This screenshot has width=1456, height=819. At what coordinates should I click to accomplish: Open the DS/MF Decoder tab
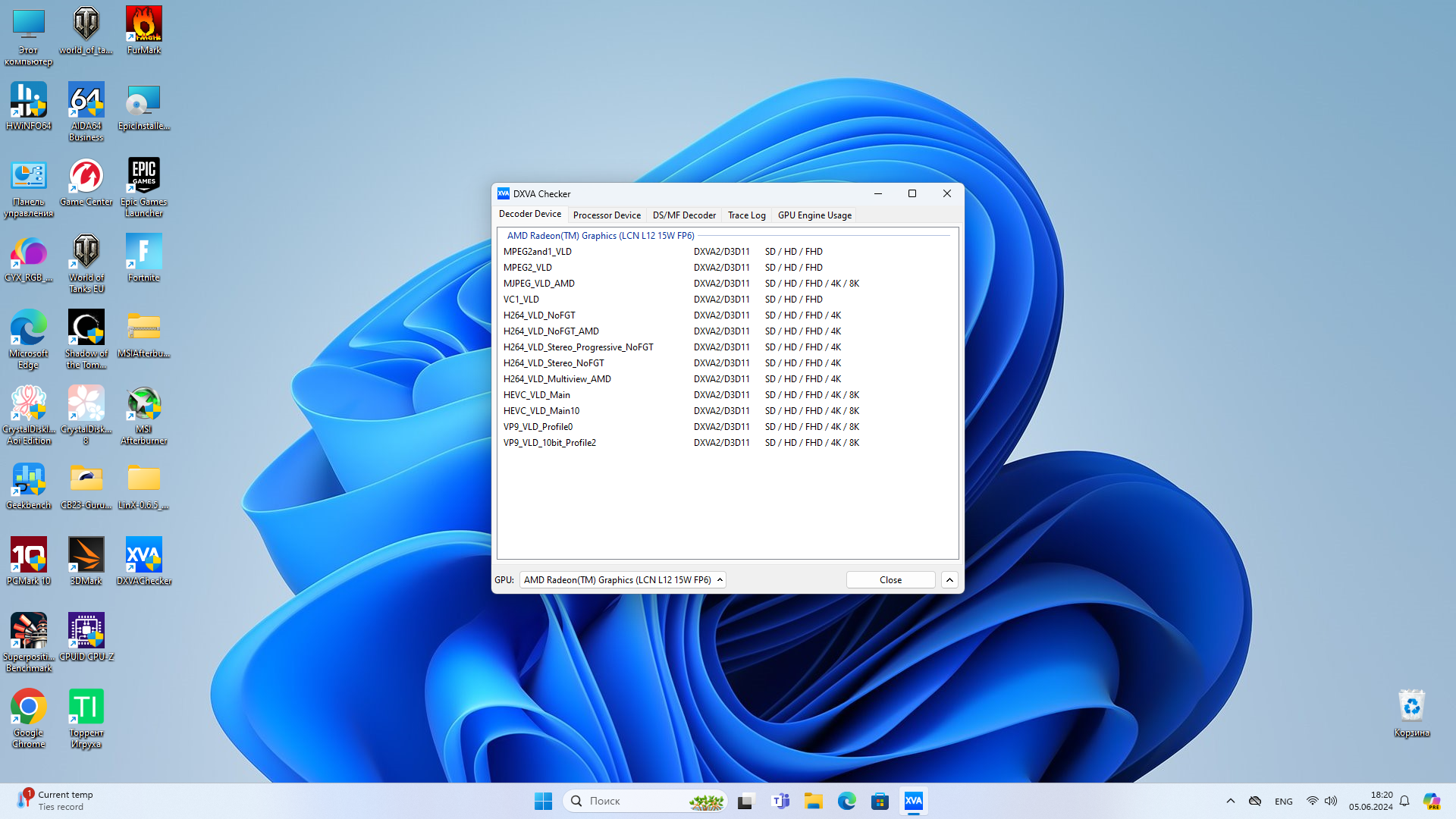pyautogui.click(x=684, y=215)
